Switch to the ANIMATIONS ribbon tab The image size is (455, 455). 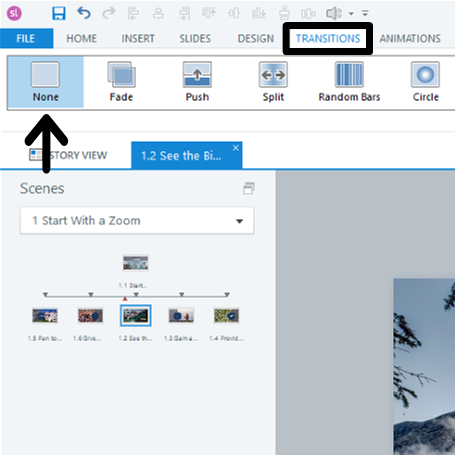pos(410,39)
